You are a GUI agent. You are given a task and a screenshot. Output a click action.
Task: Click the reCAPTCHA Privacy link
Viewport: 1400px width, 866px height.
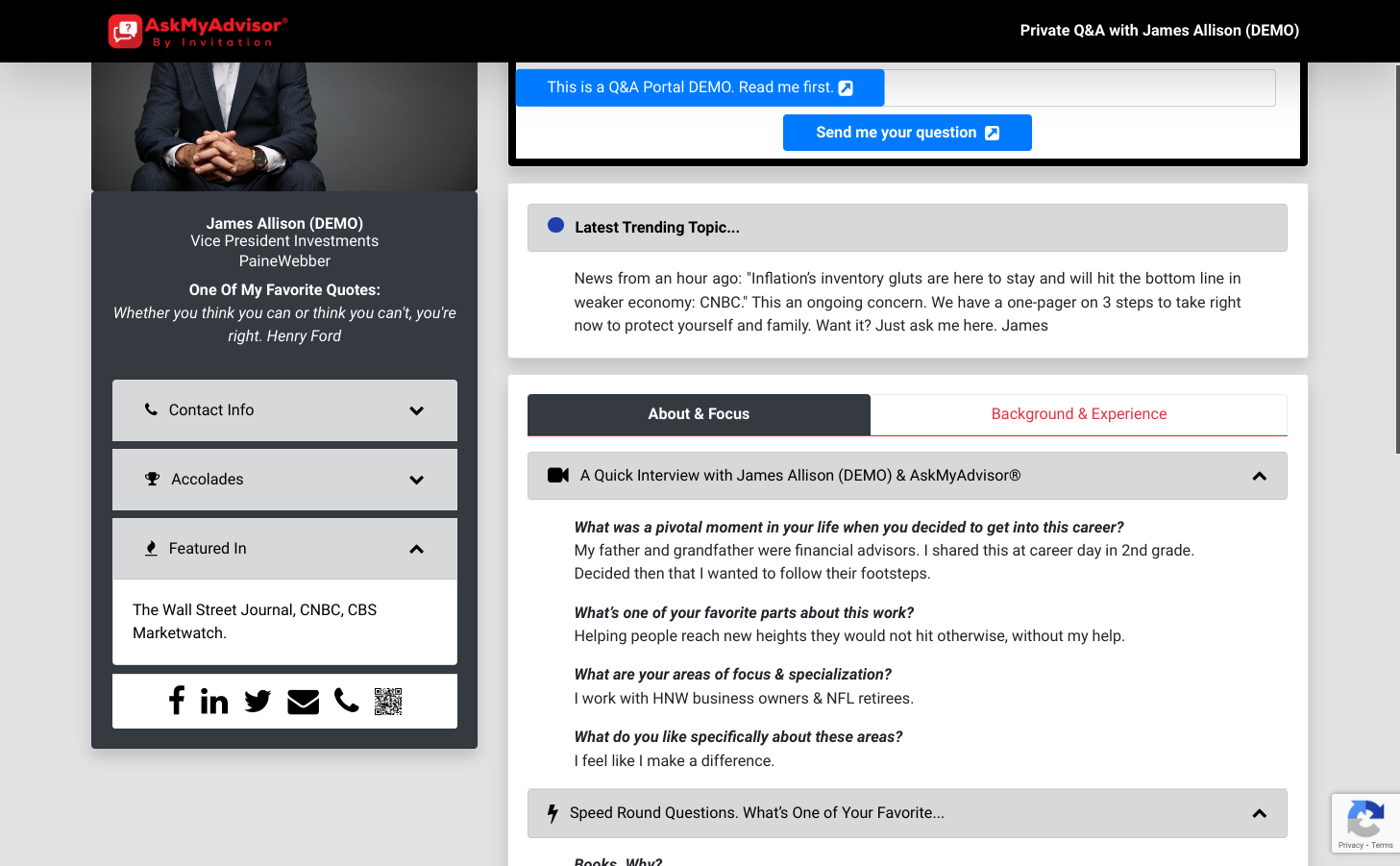click(x=1350, y=845)
